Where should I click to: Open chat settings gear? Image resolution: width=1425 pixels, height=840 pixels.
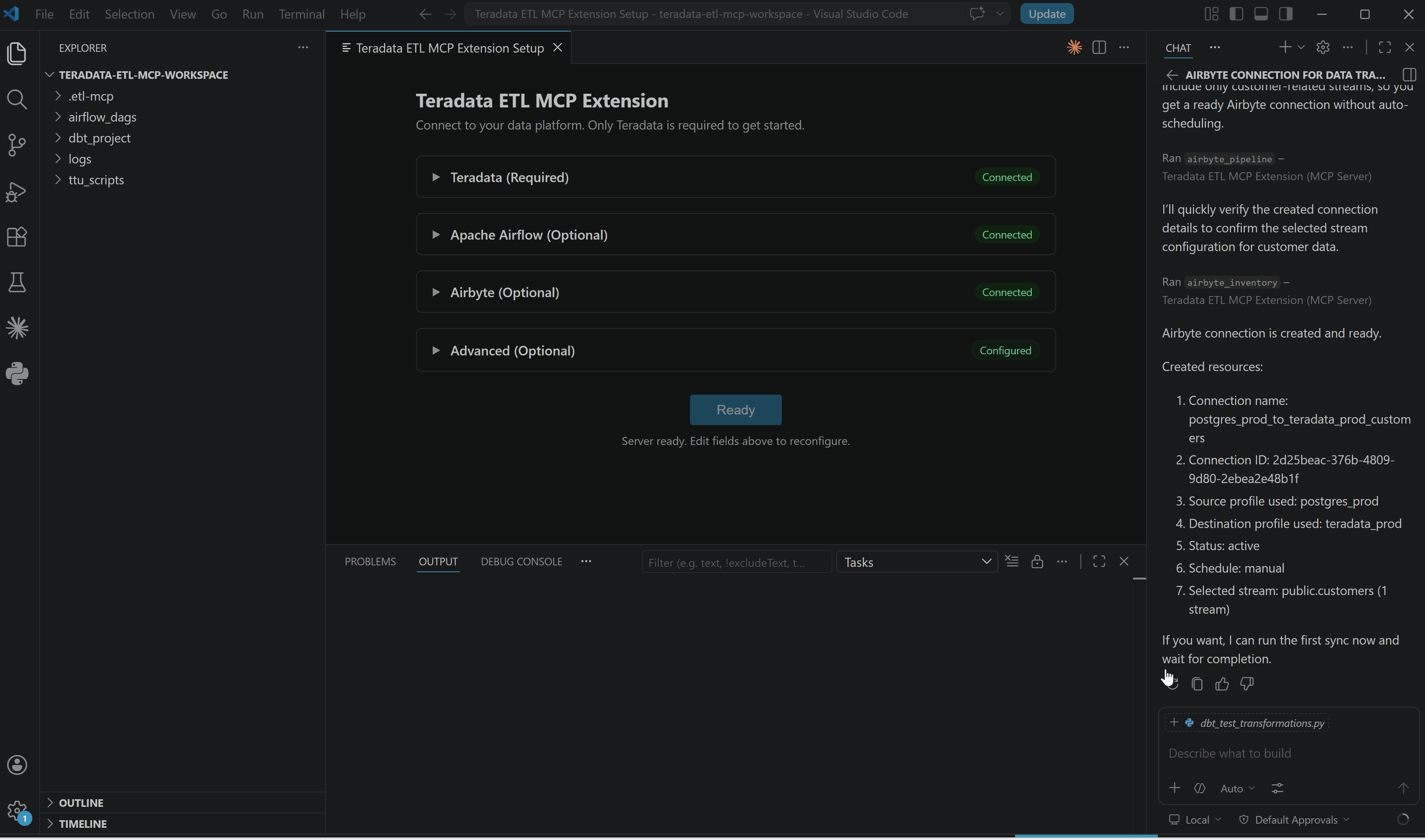pos(1323,47)
